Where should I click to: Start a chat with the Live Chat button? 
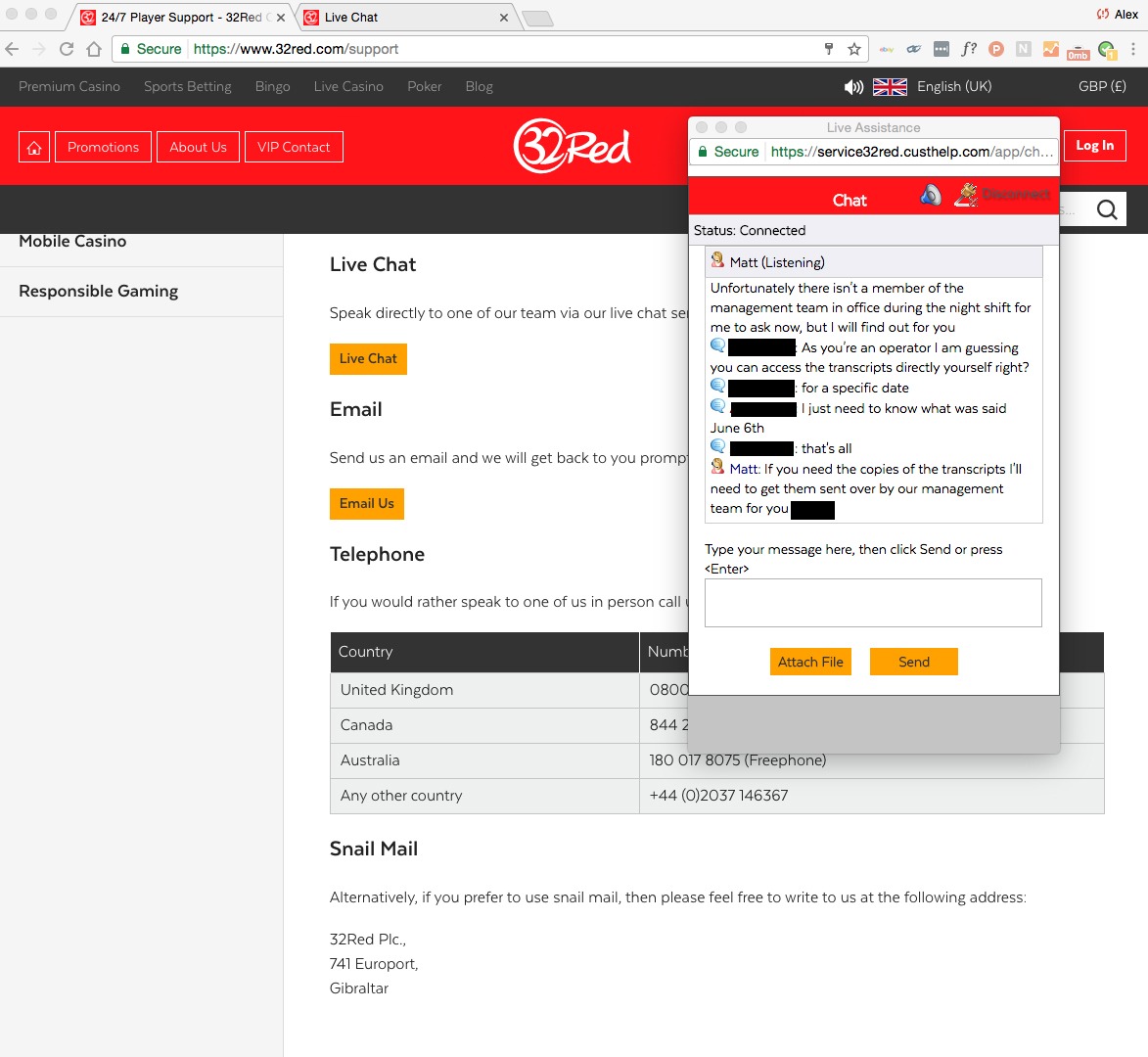[x=368, y=358]
